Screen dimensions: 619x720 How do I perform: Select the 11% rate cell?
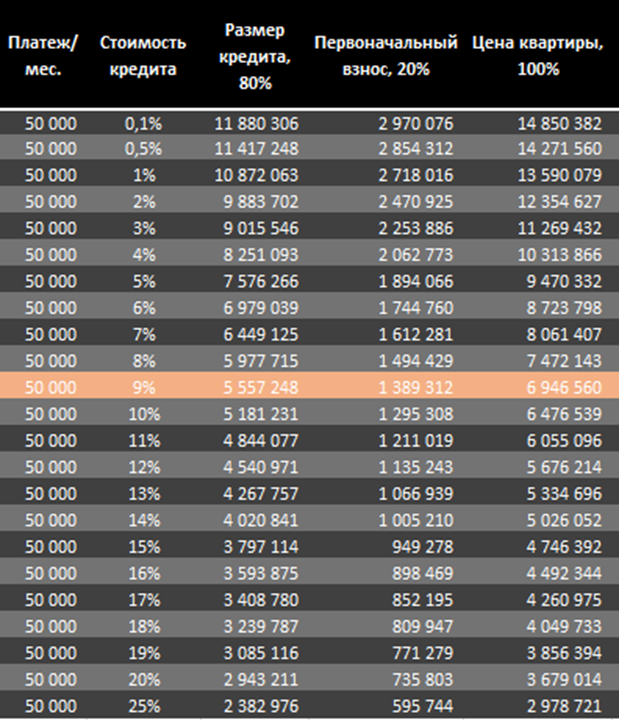pos(144,441)
